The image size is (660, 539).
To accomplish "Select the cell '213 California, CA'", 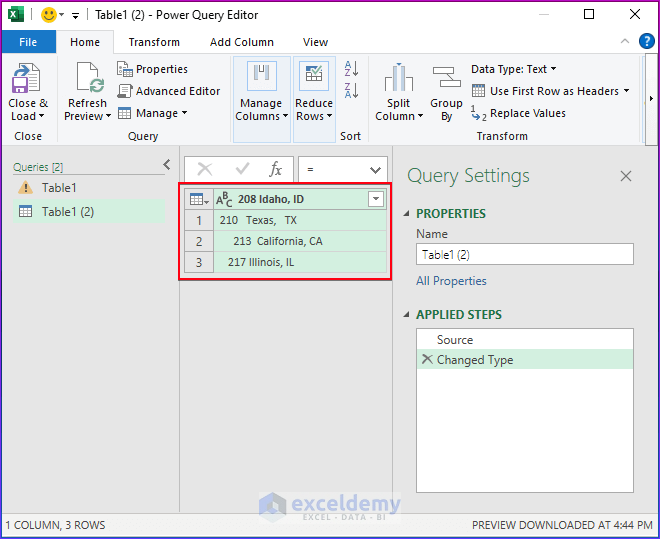I will coord(300,241).
